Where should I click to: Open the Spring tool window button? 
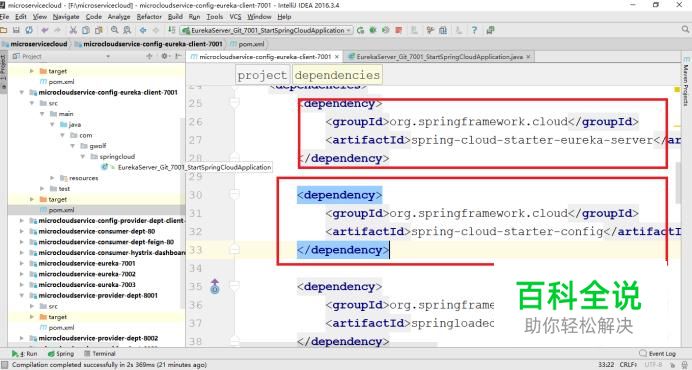pos(61,354)
